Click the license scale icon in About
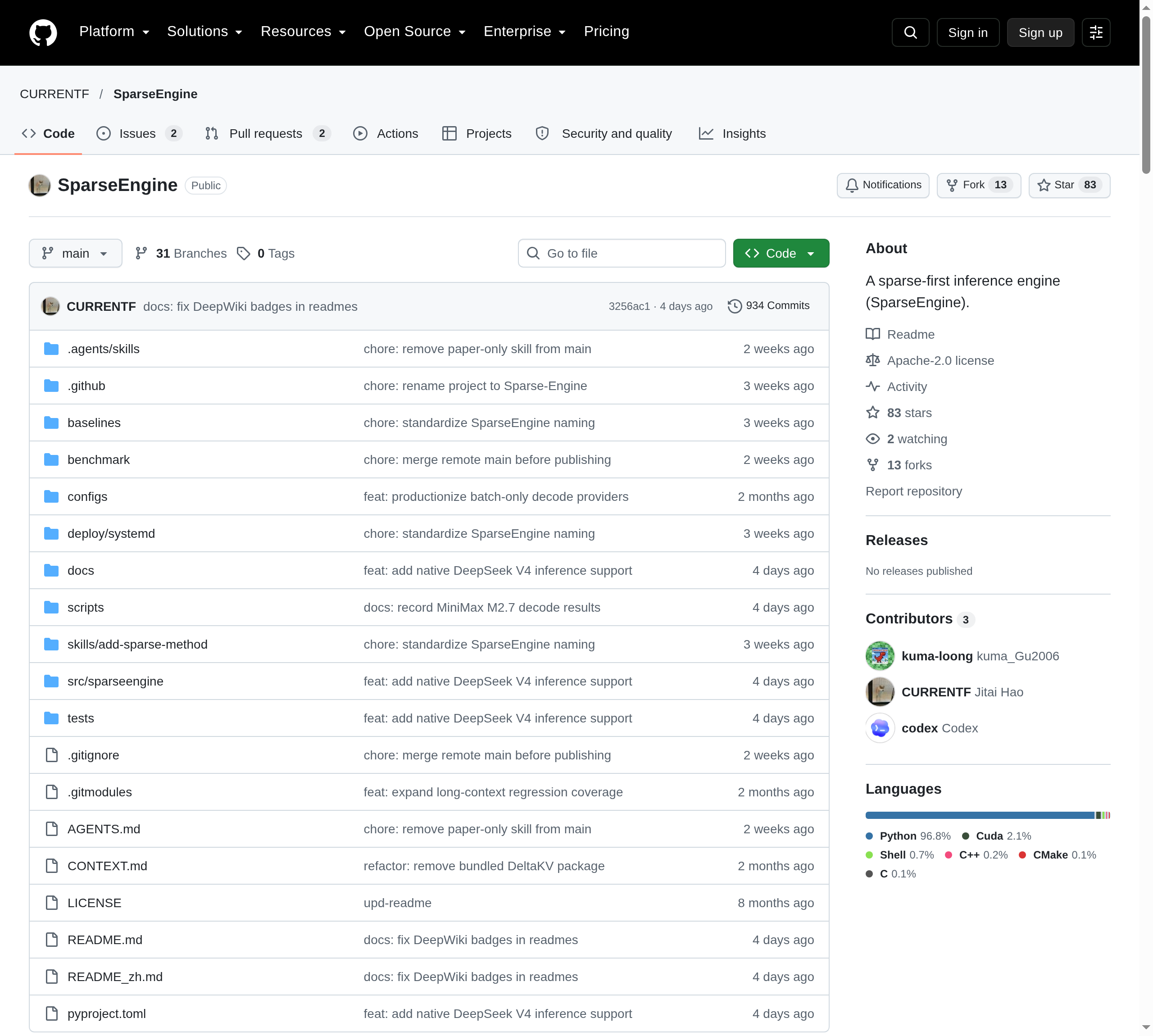The height and width of the screenshot is (1036, 1153). click(872, 360)
